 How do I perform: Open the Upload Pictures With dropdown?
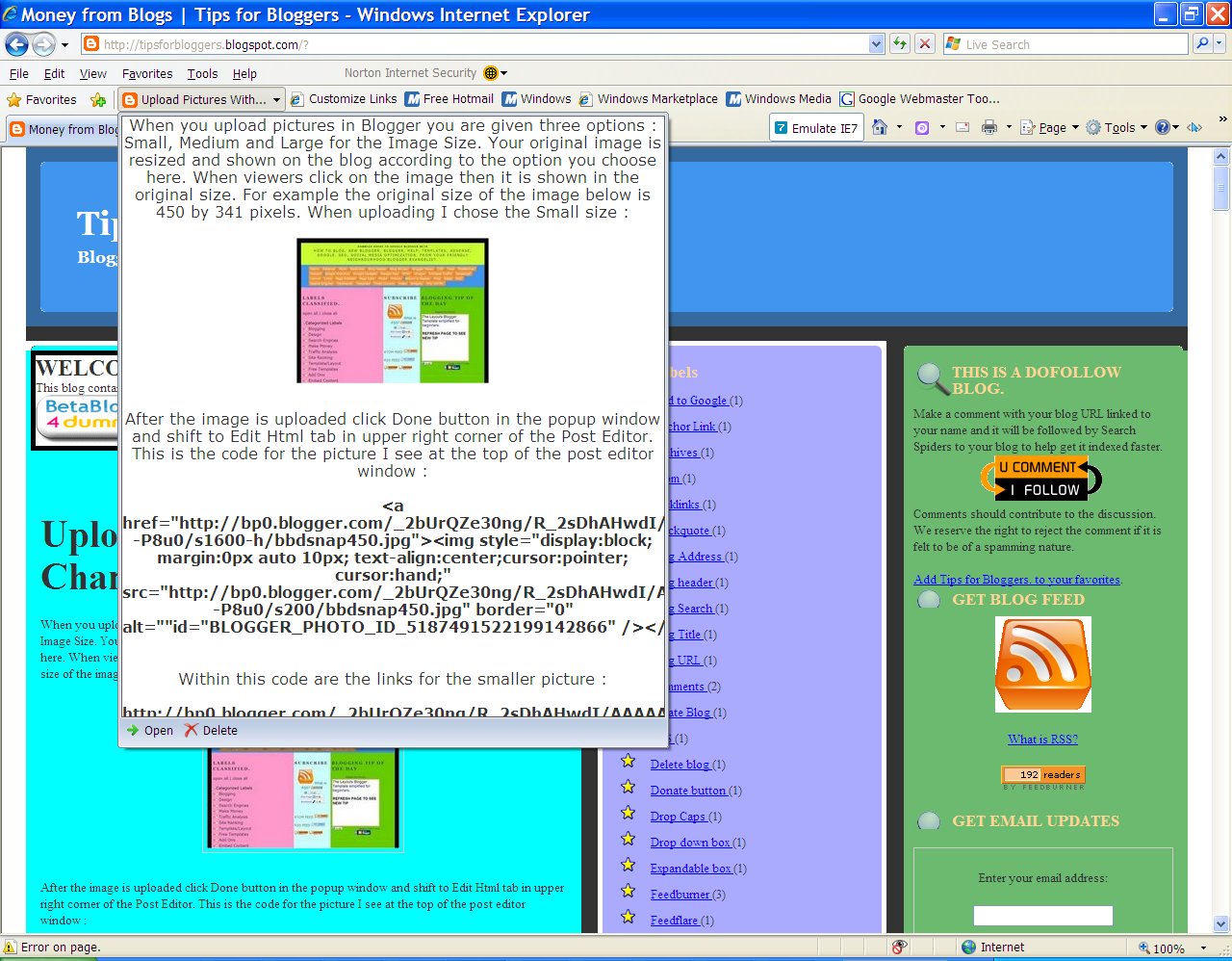[x=274, y=99]
